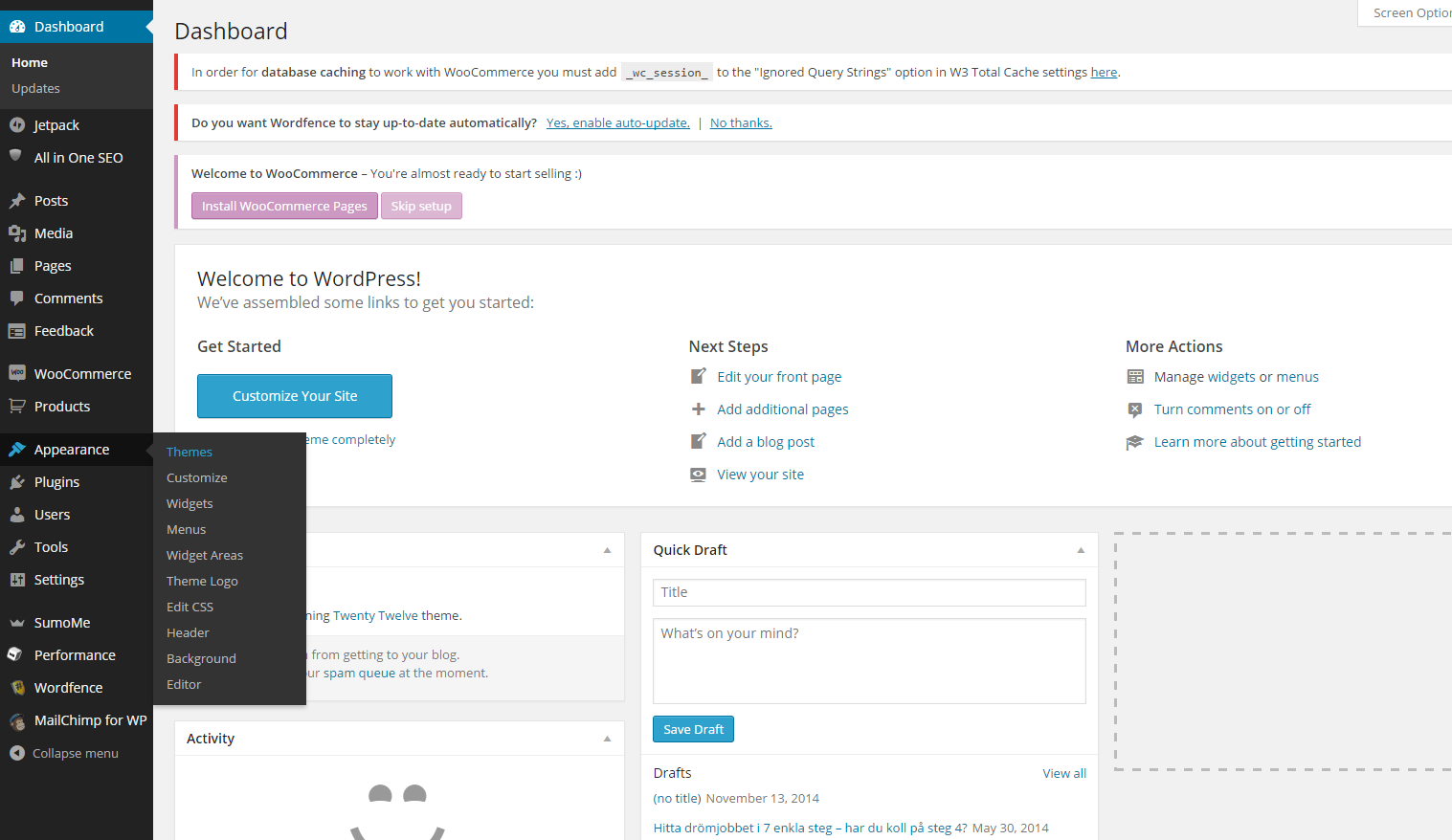1452x840 pixels.
Task: Click the Posts pushpin icon
Action: tap(17, 201)
